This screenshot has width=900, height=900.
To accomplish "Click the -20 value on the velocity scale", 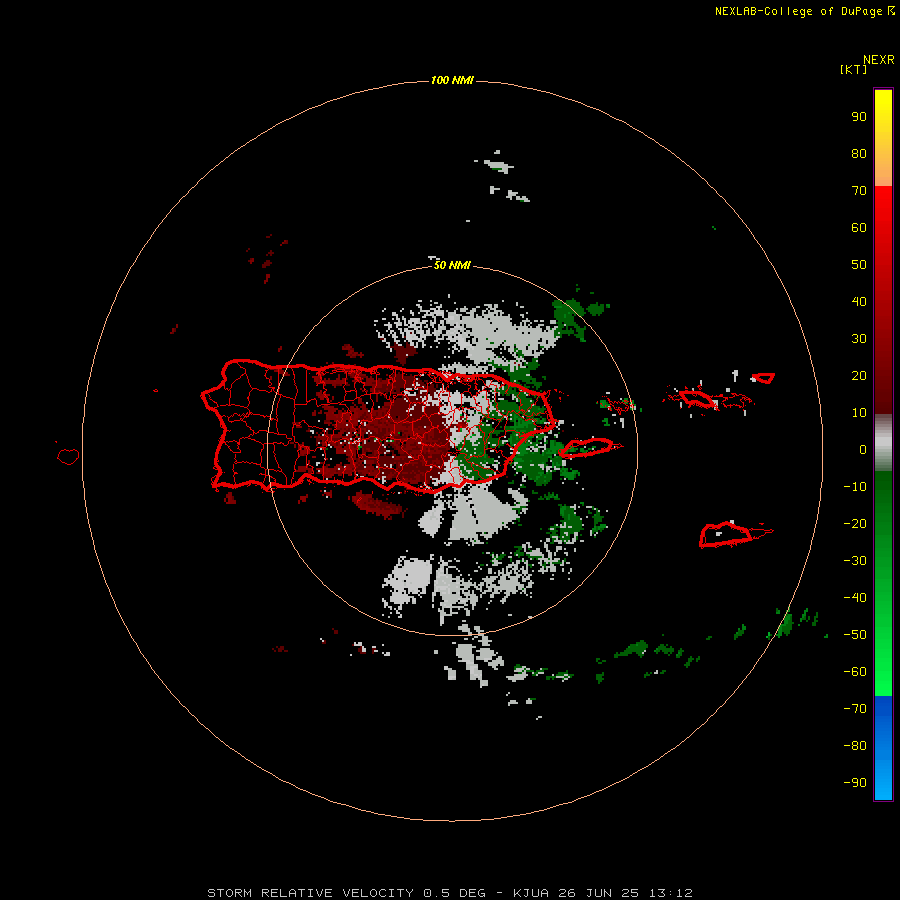I will (855, 523).
